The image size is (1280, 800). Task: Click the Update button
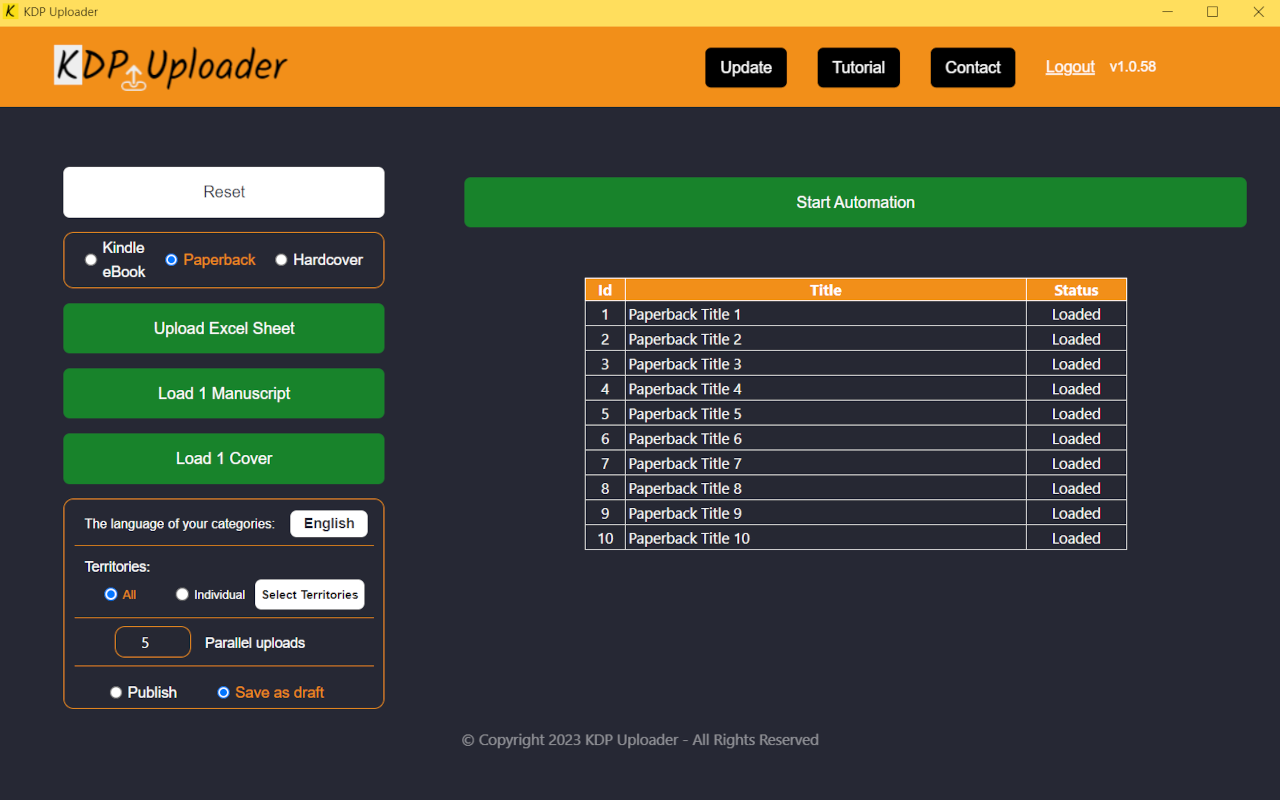746,68
